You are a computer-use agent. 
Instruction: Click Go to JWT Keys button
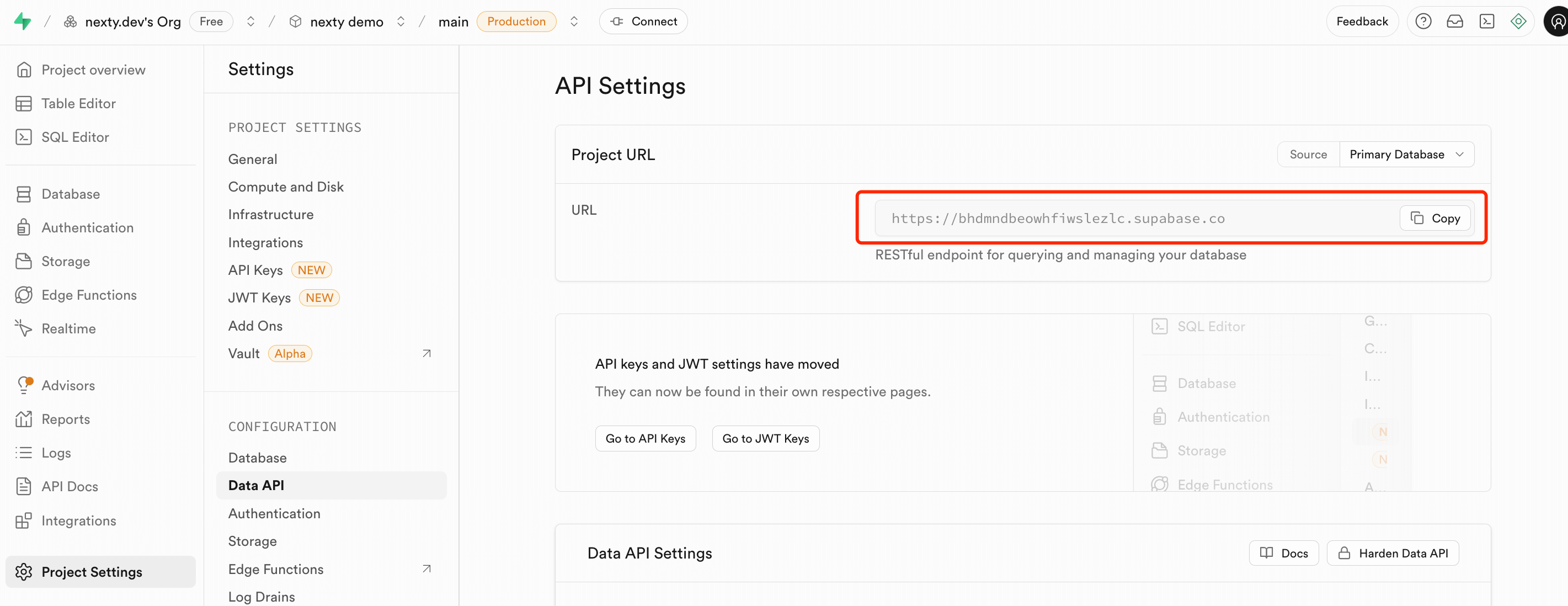tap(765, 439)
